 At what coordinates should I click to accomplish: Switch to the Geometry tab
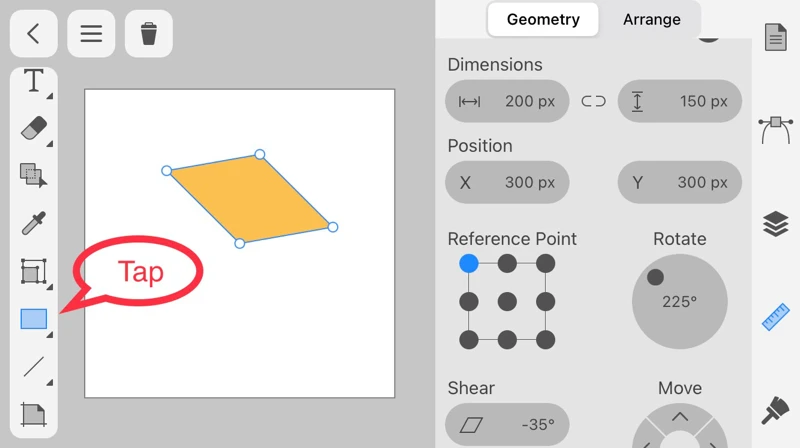[x=543, y=19]
